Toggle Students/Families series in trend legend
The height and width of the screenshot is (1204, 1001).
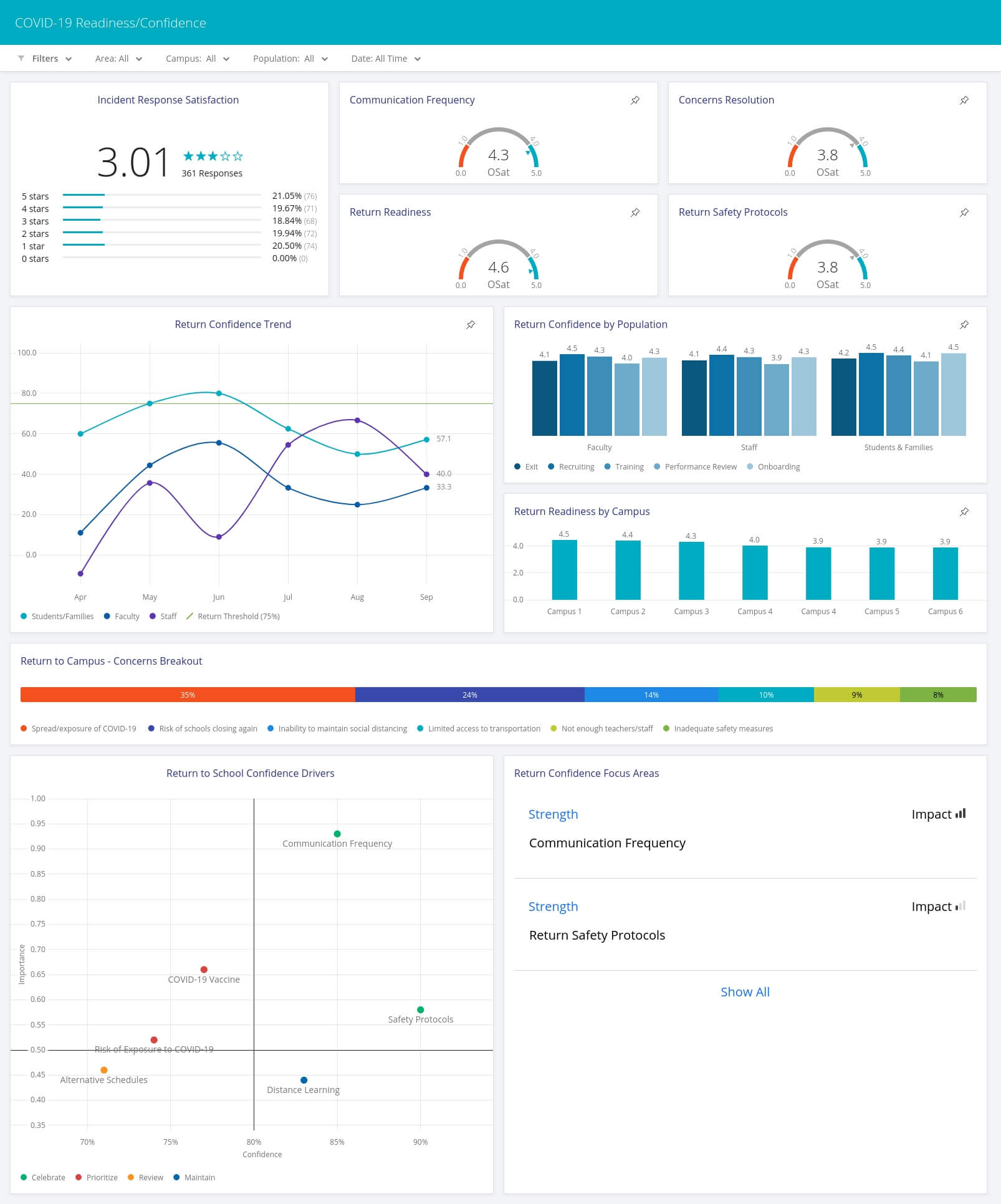tap(57, 616)
